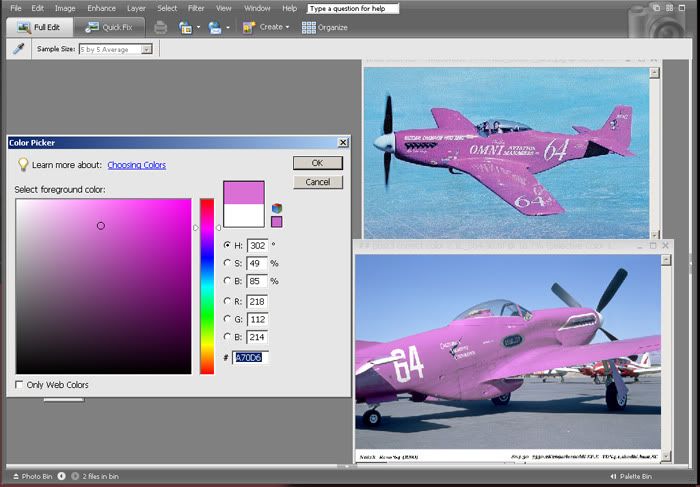Open the Image menu

point(65,8)
